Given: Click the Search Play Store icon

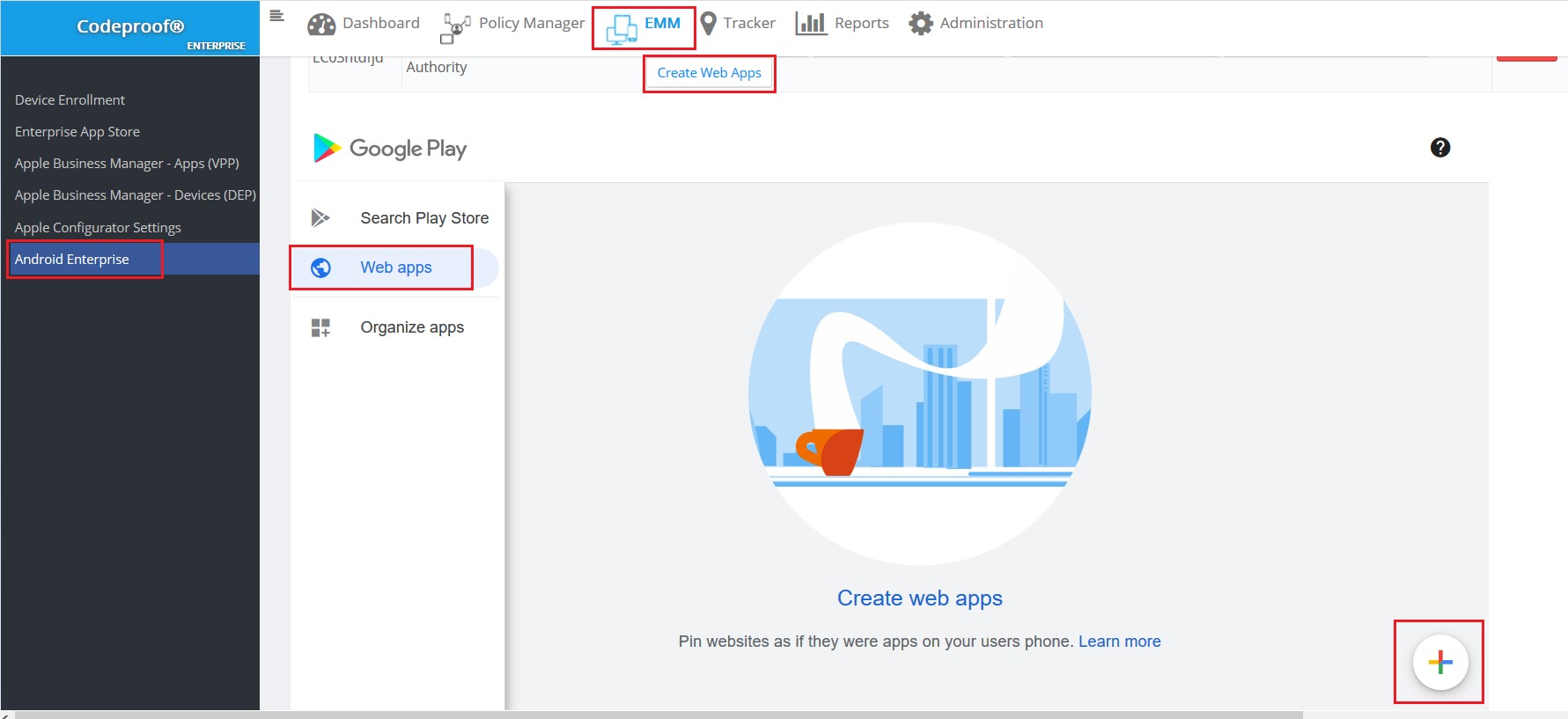Looking at the screenshot, I should point(320,217).
